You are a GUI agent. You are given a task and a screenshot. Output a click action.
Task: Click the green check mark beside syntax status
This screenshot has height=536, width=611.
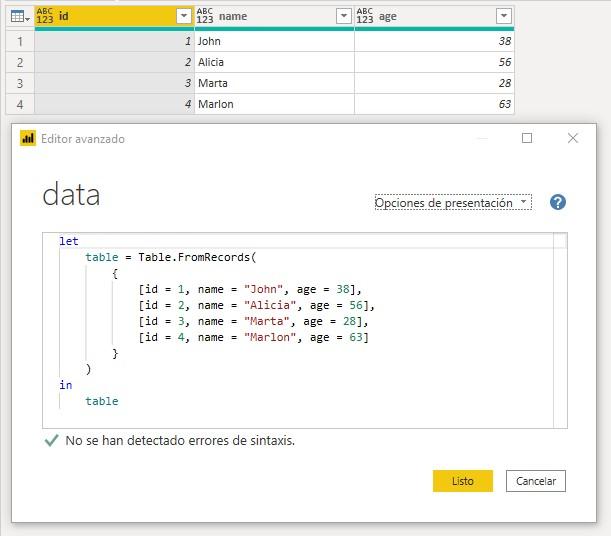51,441
